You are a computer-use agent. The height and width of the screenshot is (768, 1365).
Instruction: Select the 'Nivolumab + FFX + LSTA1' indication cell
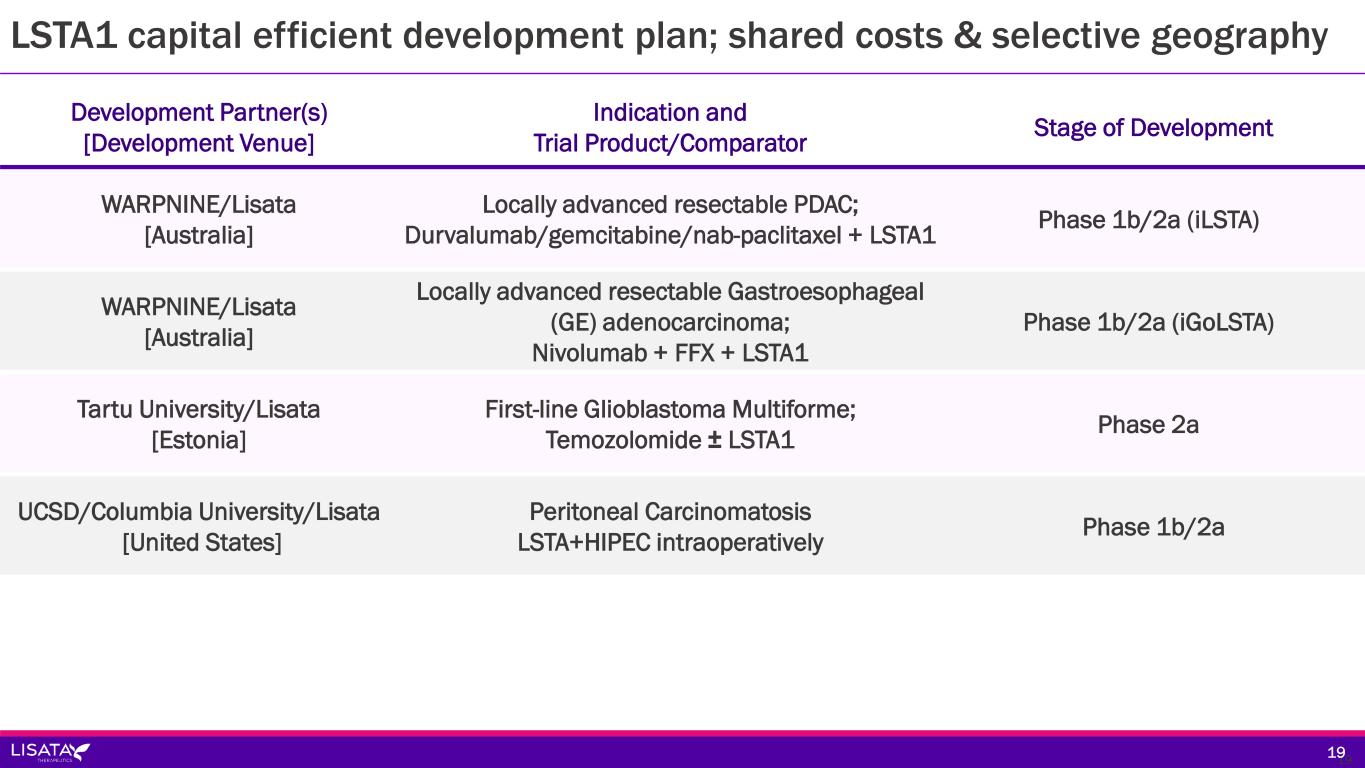[669, 353]
